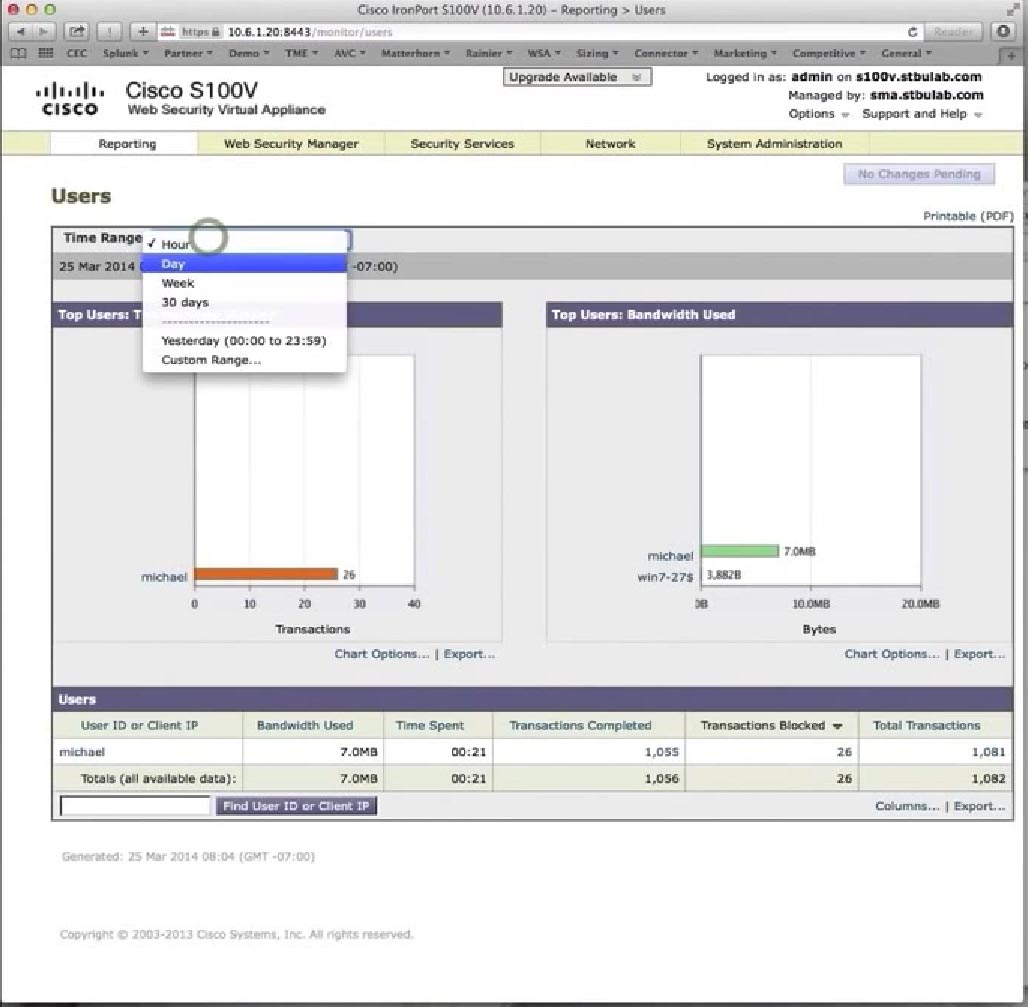1028x1007 pixels.
Task: Open Demo bookmarks folder
Action: point(248,53)
